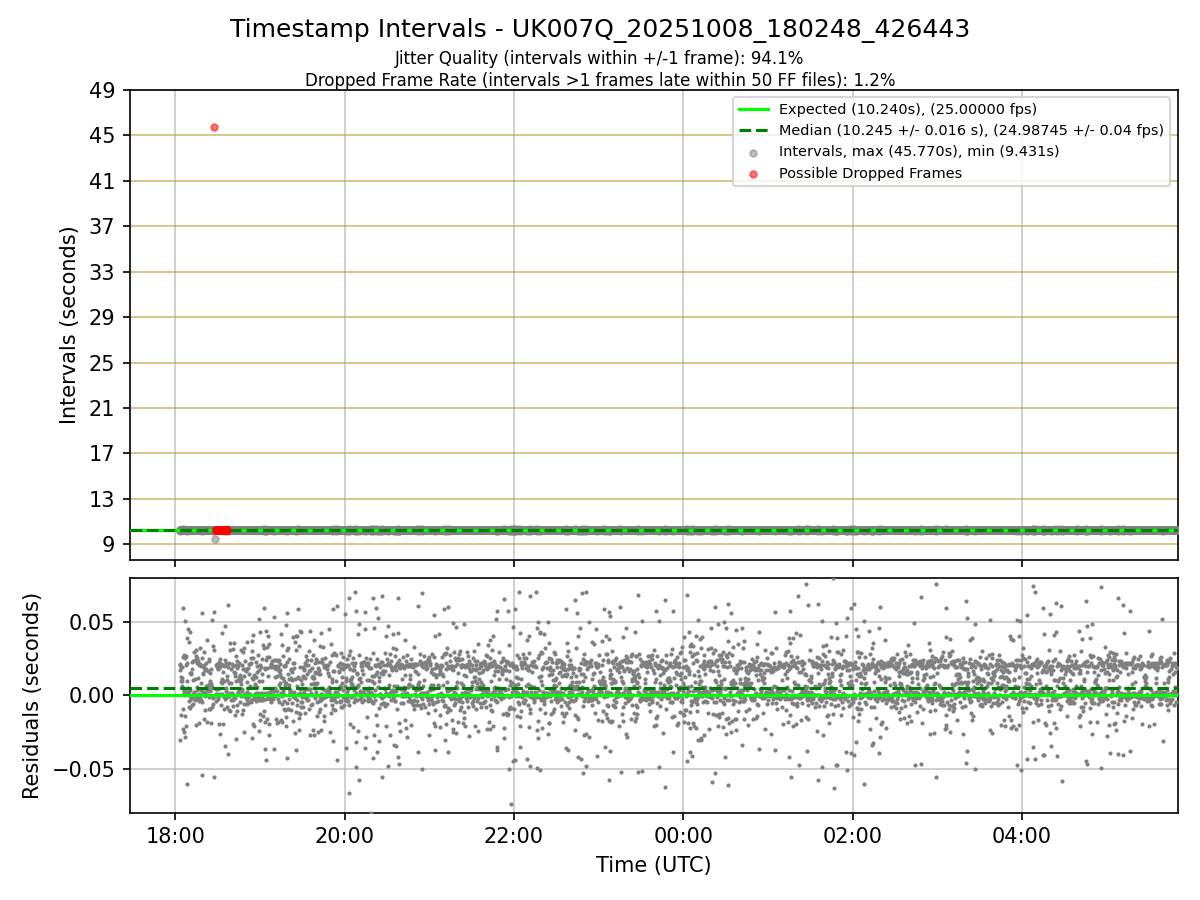The width and height of the screenshot is (1200, 900).
Task: Click the gray minimum interval point below the red cluster
Action: 215,539
